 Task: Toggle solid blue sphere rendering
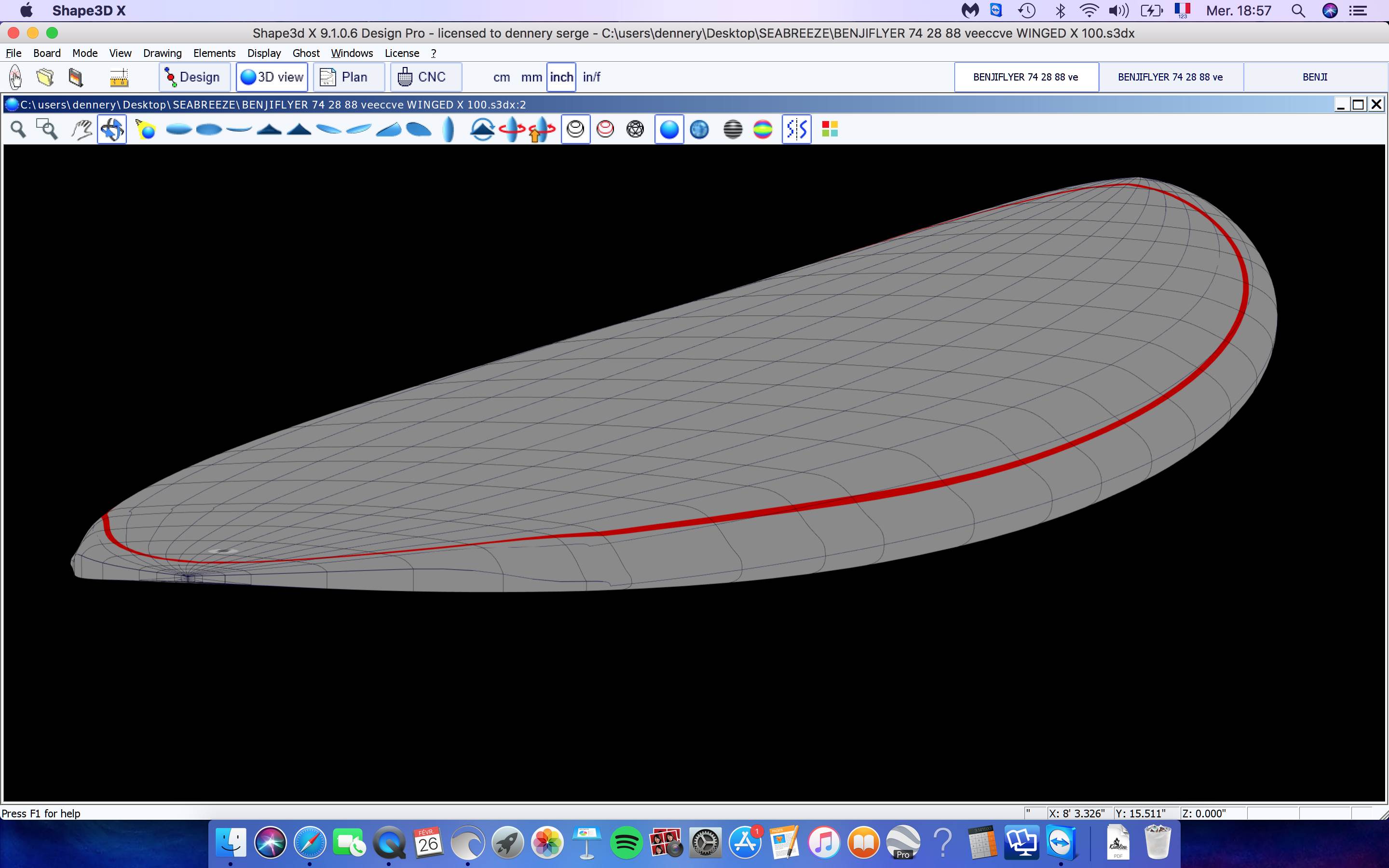point(668,129)
